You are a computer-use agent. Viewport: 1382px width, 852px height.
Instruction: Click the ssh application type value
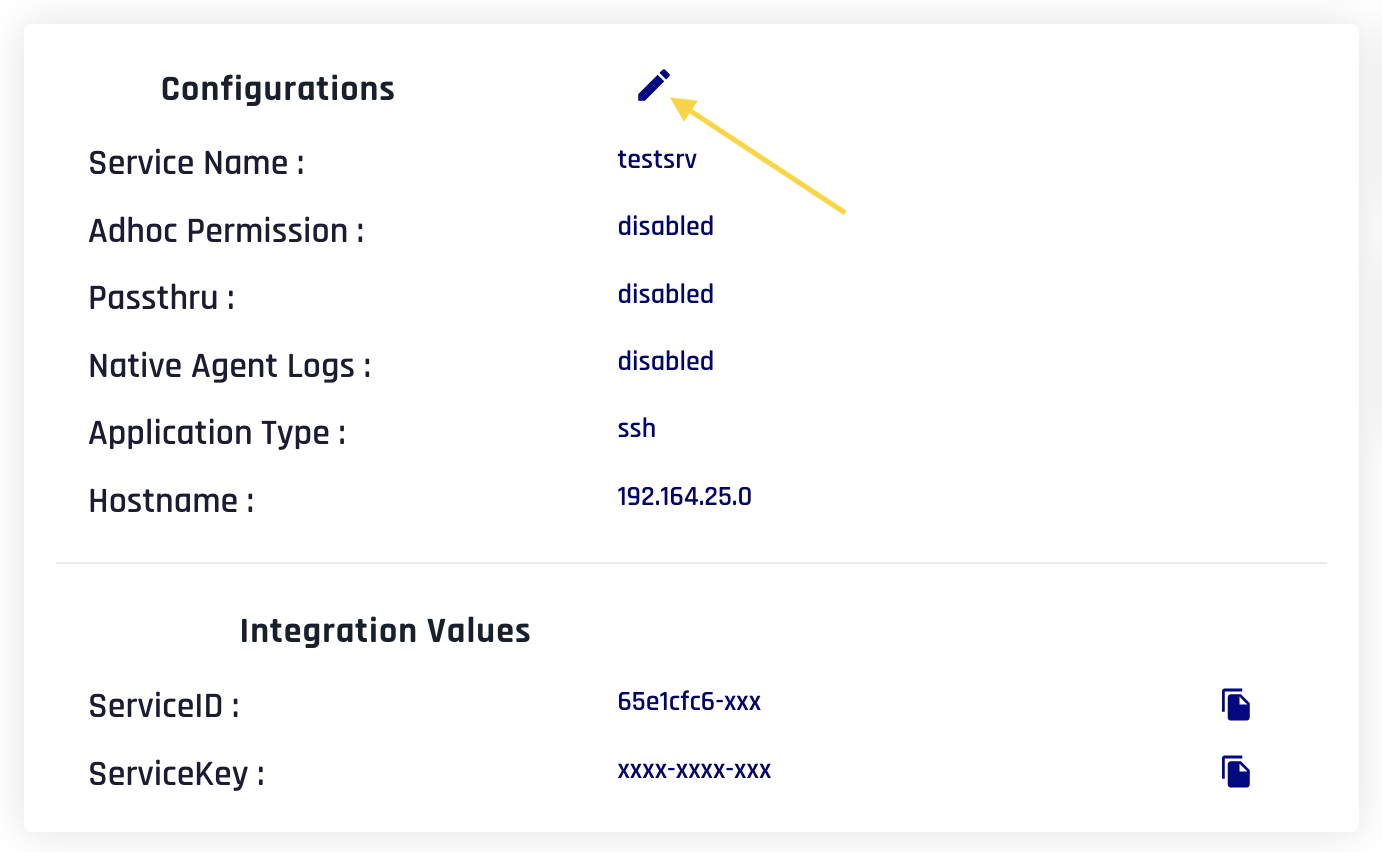[x=637, y=429]
